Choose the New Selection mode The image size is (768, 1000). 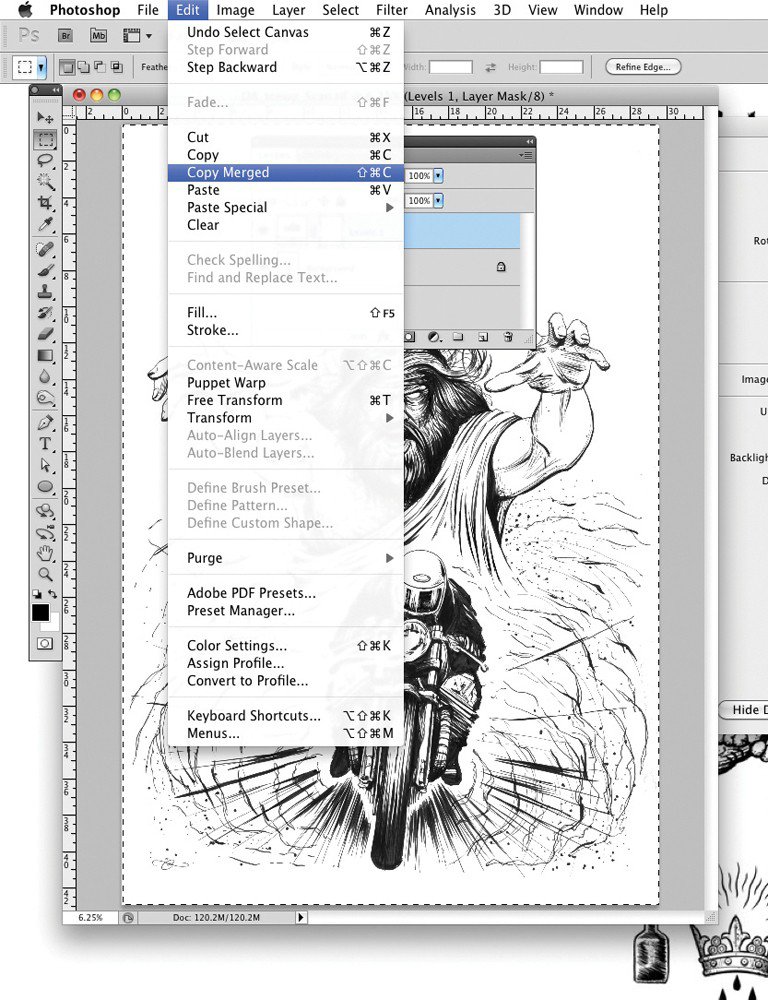[x=67, y=66]
